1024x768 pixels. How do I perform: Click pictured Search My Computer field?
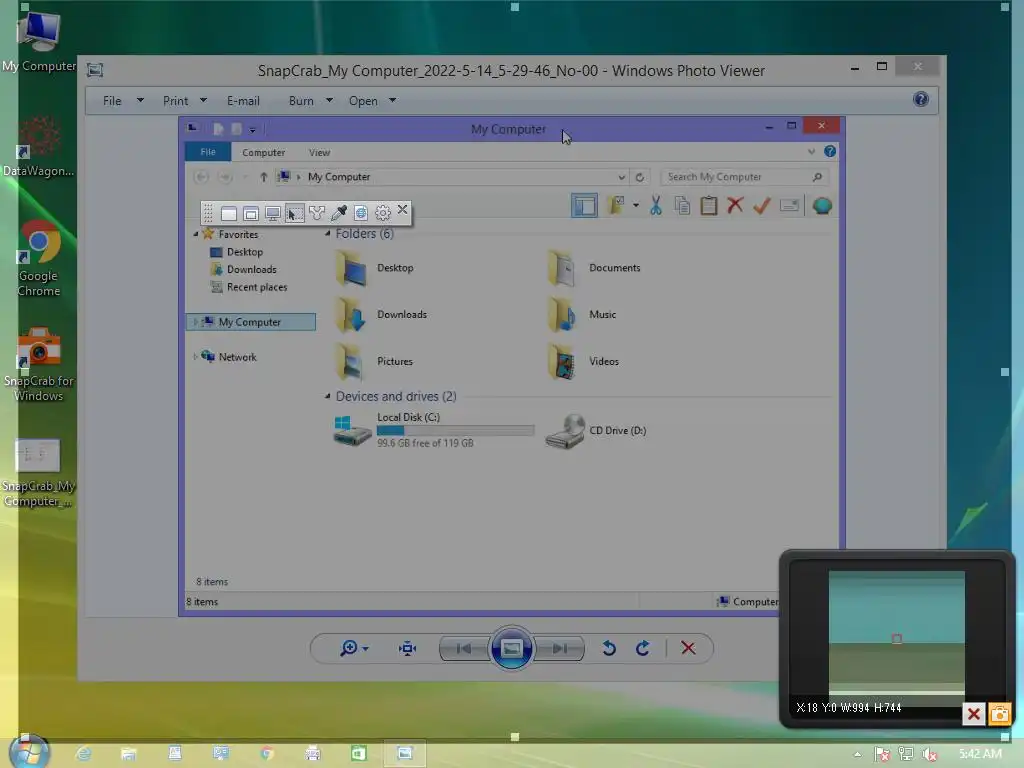click(x=744, y=177)
